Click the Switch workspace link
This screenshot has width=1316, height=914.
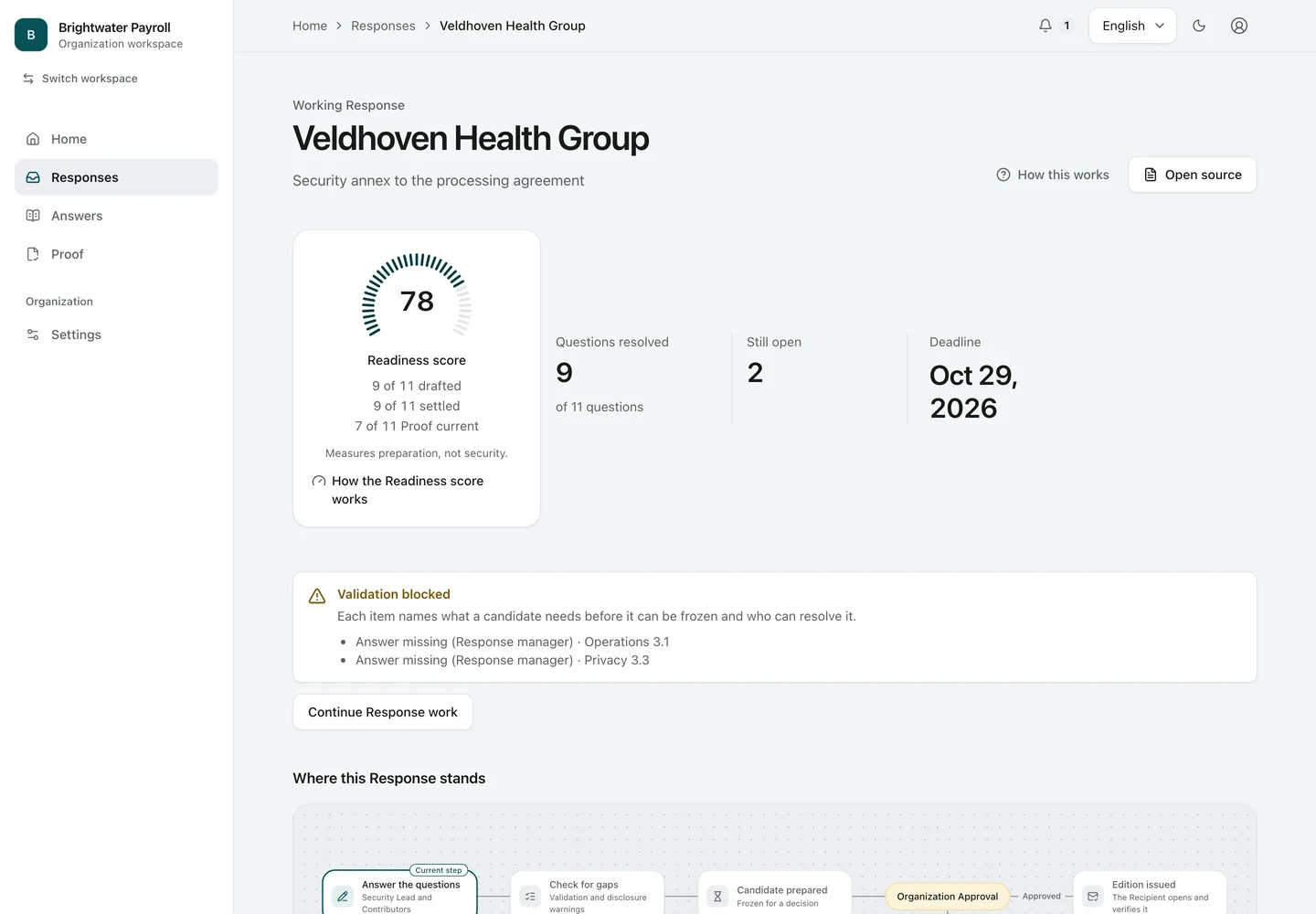(x=80, y=79)
